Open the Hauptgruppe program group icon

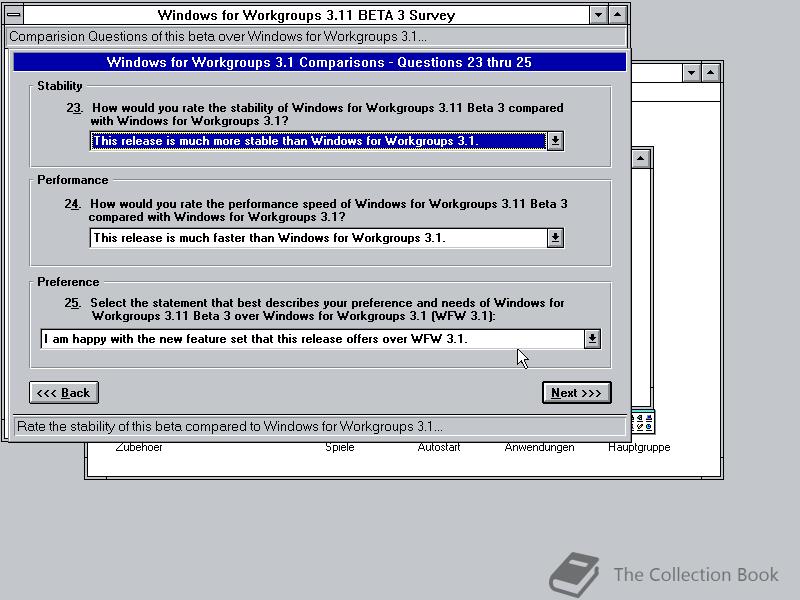click(x=643, y=424)
